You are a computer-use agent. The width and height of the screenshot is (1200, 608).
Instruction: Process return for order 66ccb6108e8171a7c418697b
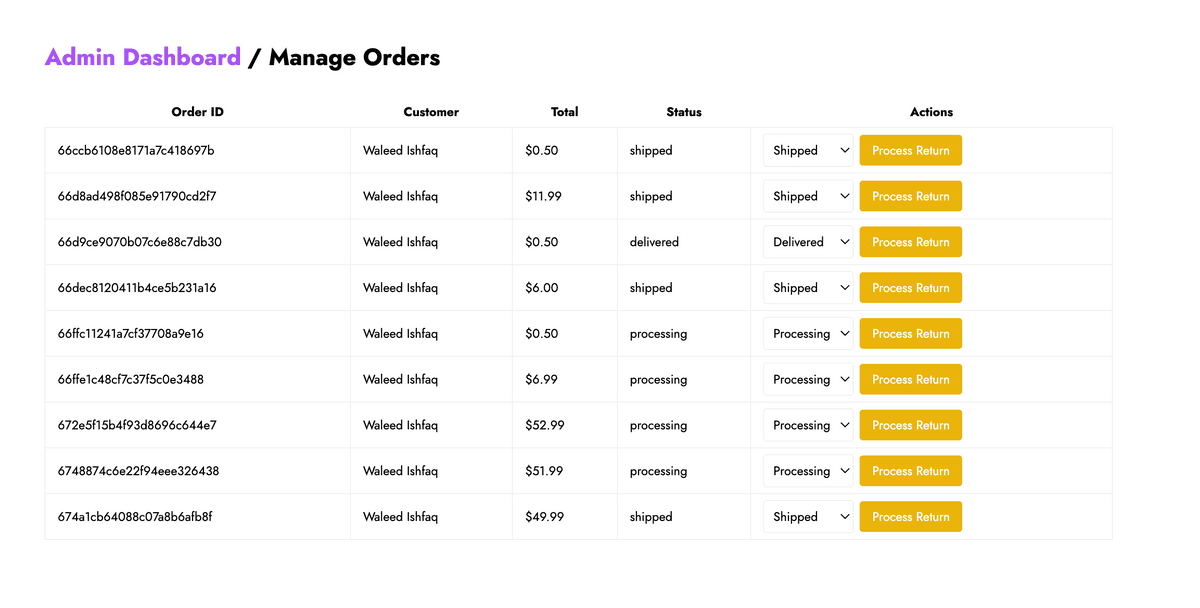click(x=910, y=151)
